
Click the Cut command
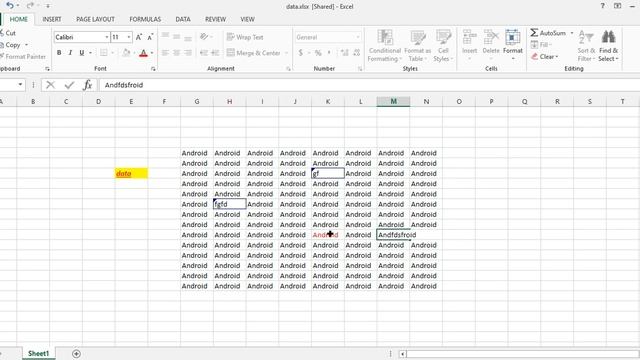(8, 33)
